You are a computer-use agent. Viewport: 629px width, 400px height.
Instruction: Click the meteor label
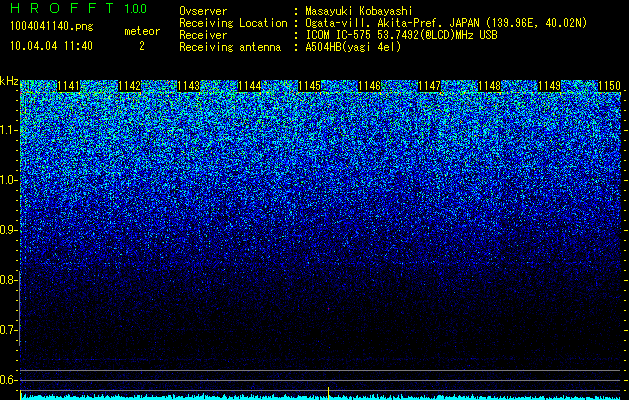142,31
